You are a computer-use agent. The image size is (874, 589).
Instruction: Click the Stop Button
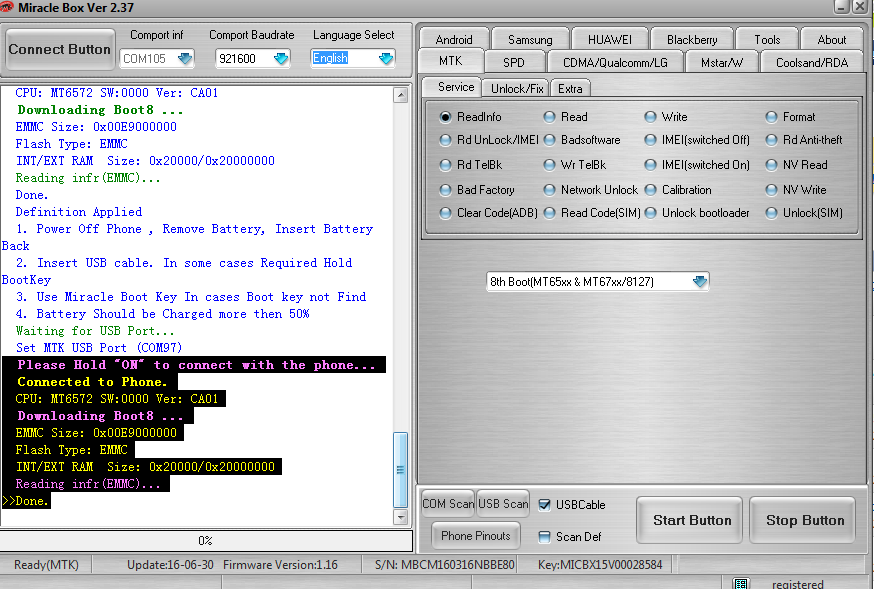click(804, 520)
